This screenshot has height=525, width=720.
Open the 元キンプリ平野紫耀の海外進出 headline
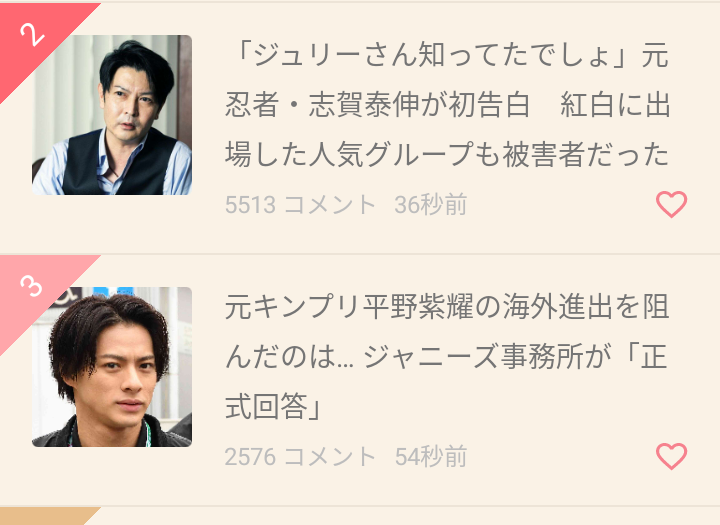click(447, 357)
